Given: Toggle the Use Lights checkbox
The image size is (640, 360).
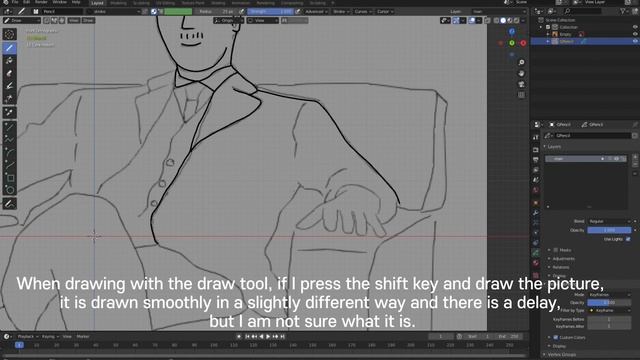Looking at the screenshot, I should click(628, 239).
